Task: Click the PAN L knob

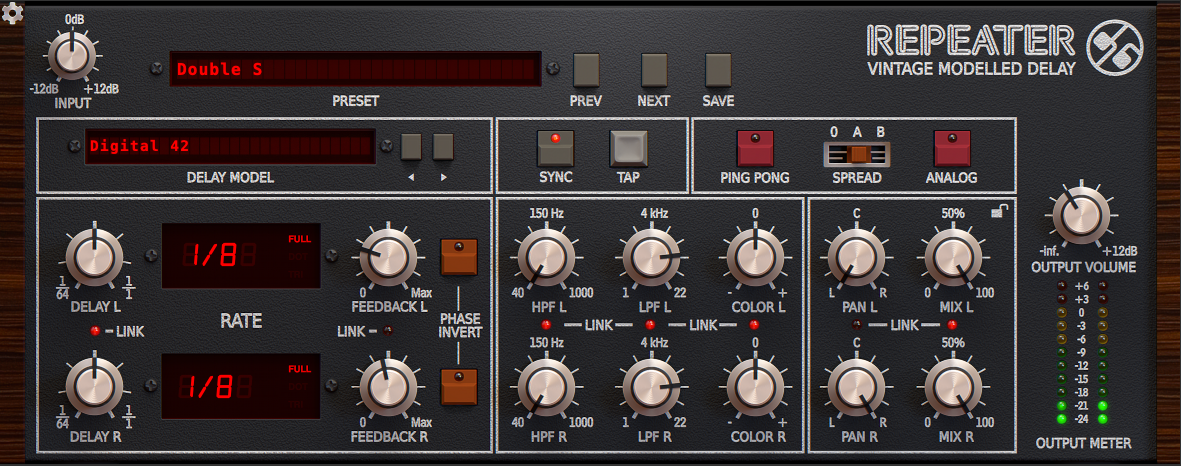Action: coord(856,257)
